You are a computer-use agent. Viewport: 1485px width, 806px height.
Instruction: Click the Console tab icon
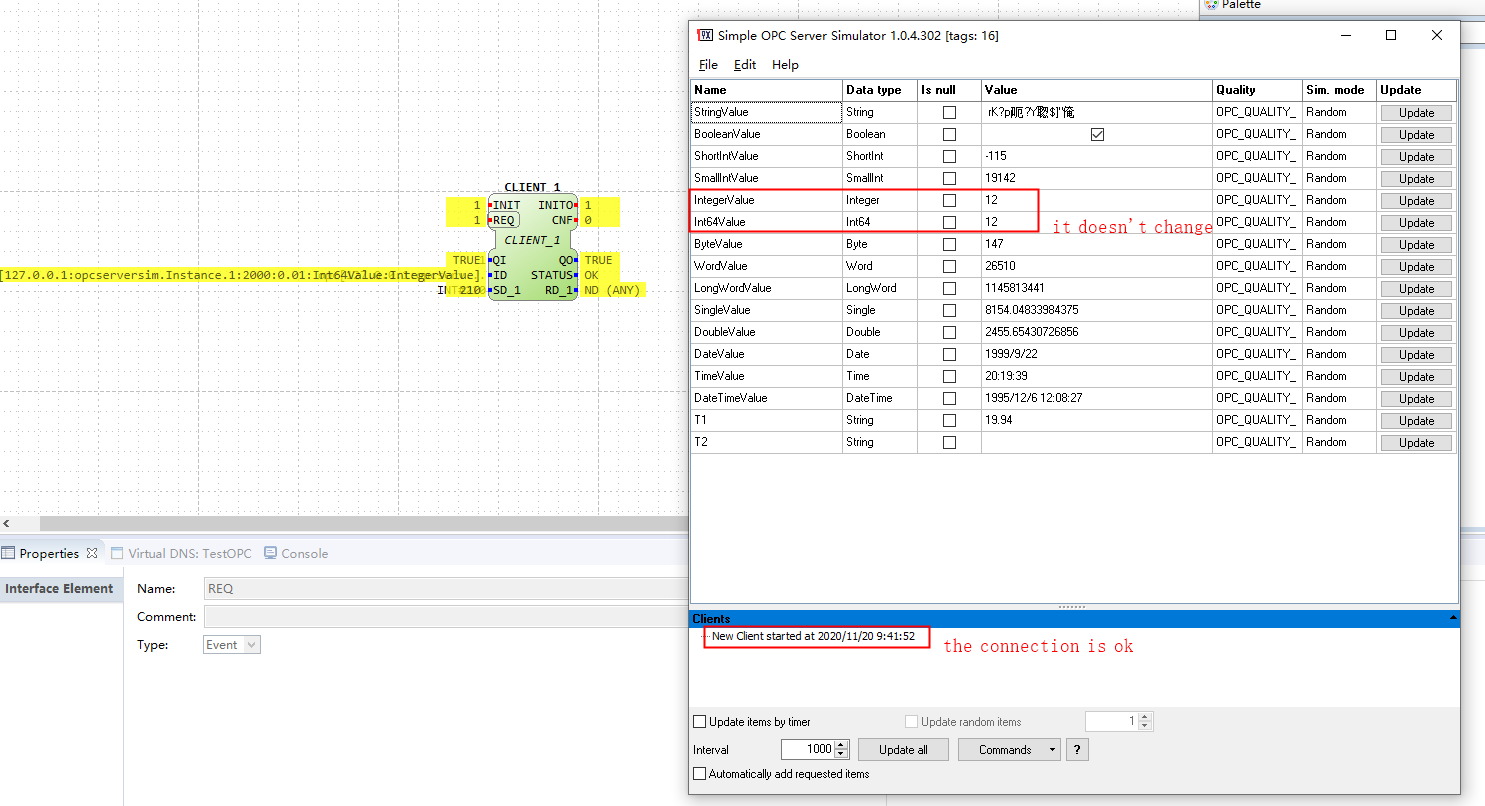pyautogui.click(x=271, y=553)
